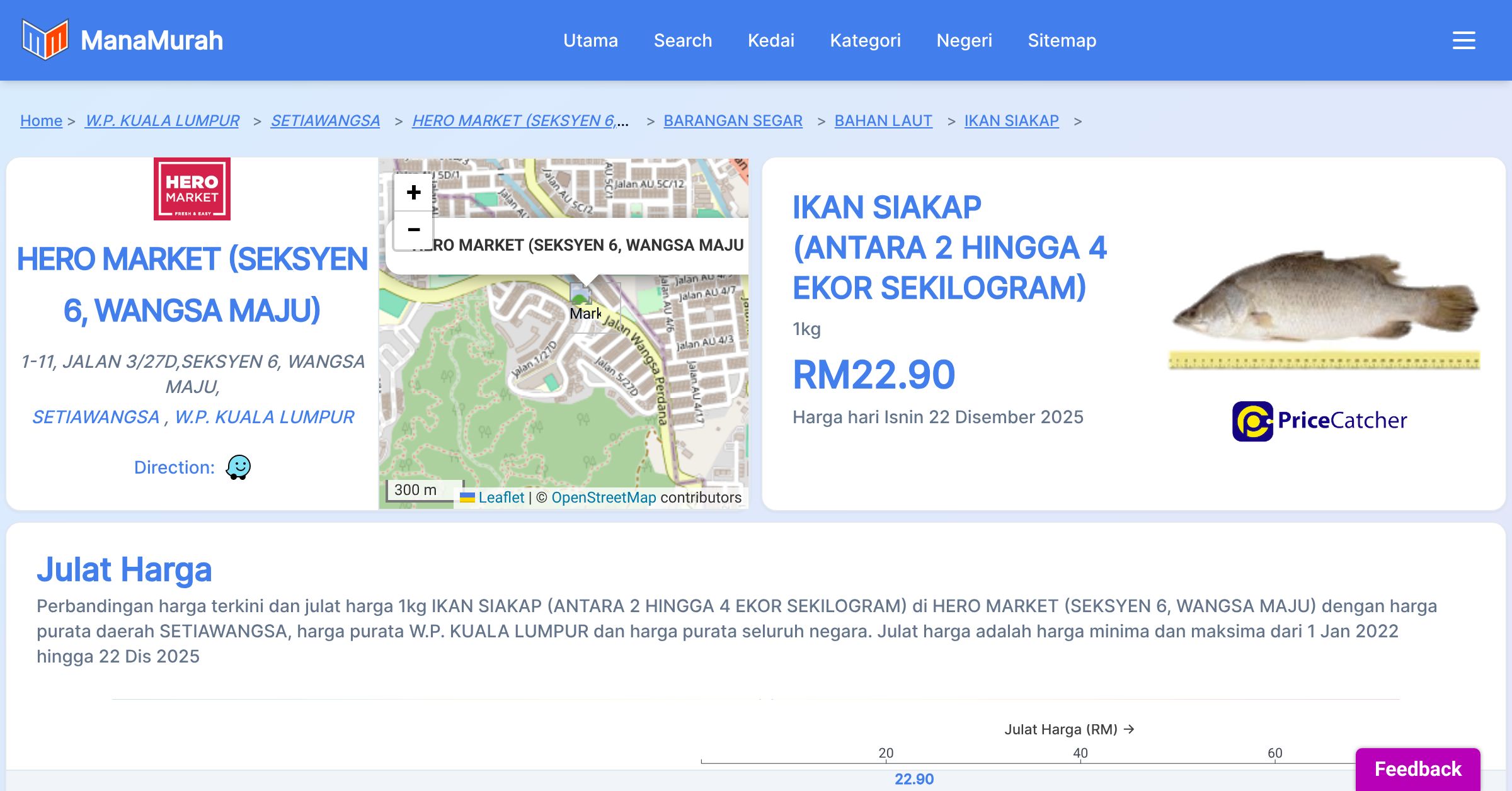Viewport: 1512px width, 791px height.
Task: Open the Kategori nav item
Action: pyautogui.click(x=865, y=40)
